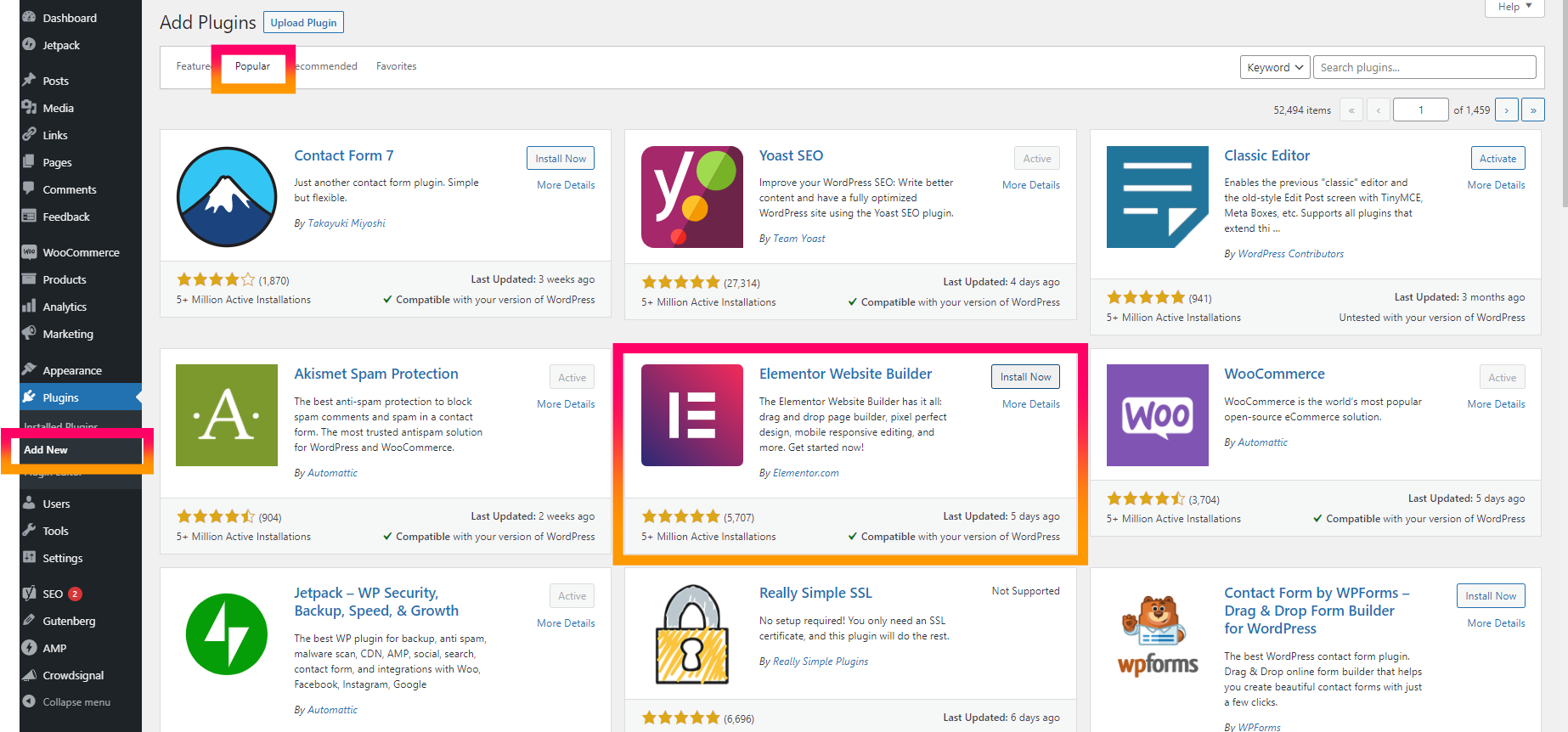Viewport: 1568px width, 732px height.
Task: Open More Details for Yoast SEO
Action: (1031, 185)
